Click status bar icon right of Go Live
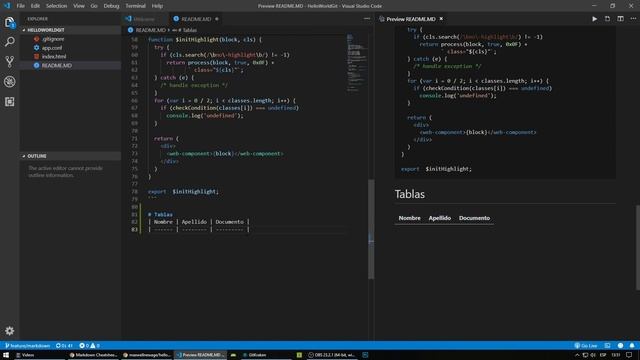 click(x=607, y=346)
